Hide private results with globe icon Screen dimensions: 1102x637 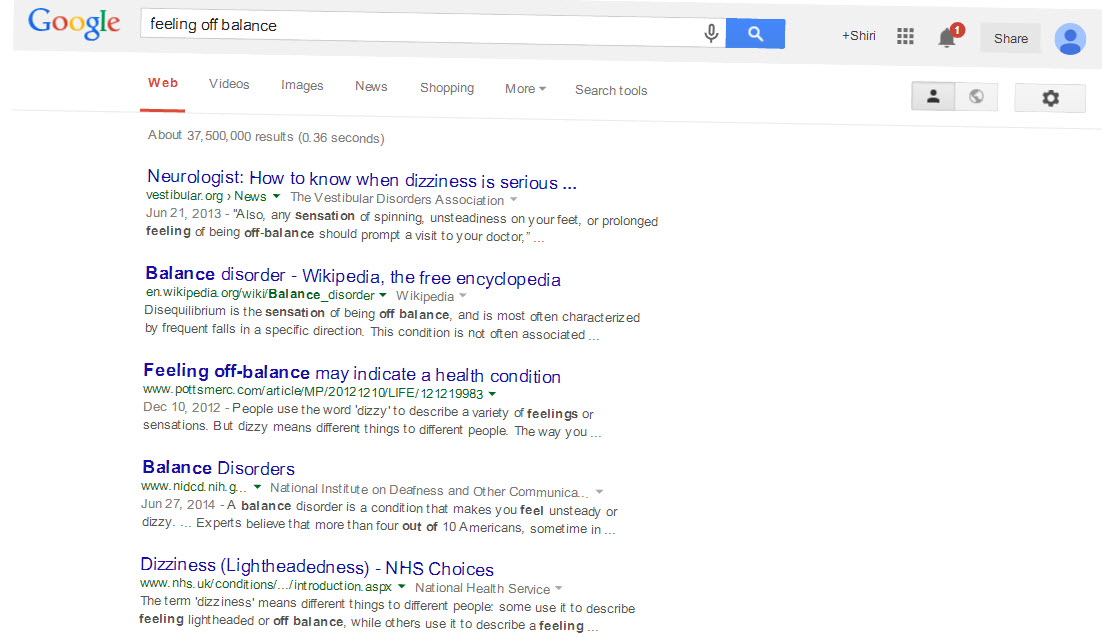pos(976,96)
